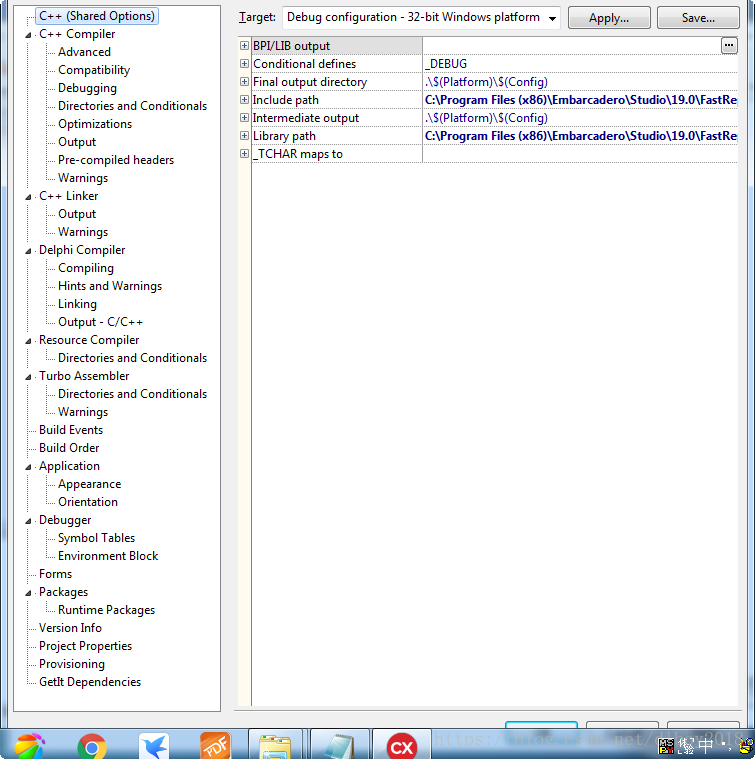The height and width of the screenshot is (759, 755).
Task: Click the colorful pinwheel icon in taskbar
Action: point(30,746)
